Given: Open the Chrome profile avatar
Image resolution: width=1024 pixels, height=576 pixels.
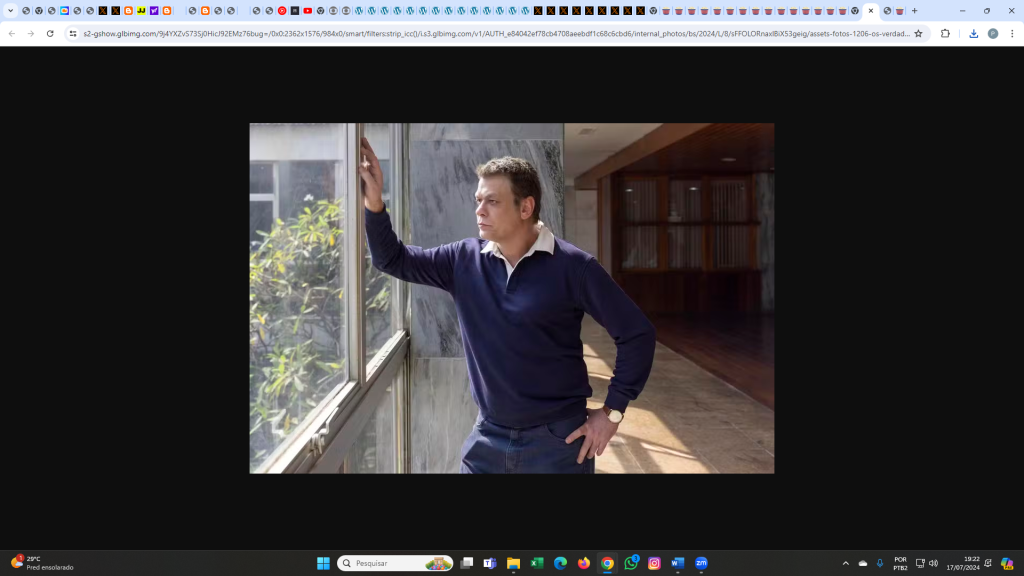Looking at the screenshot, I should (993, 33).
